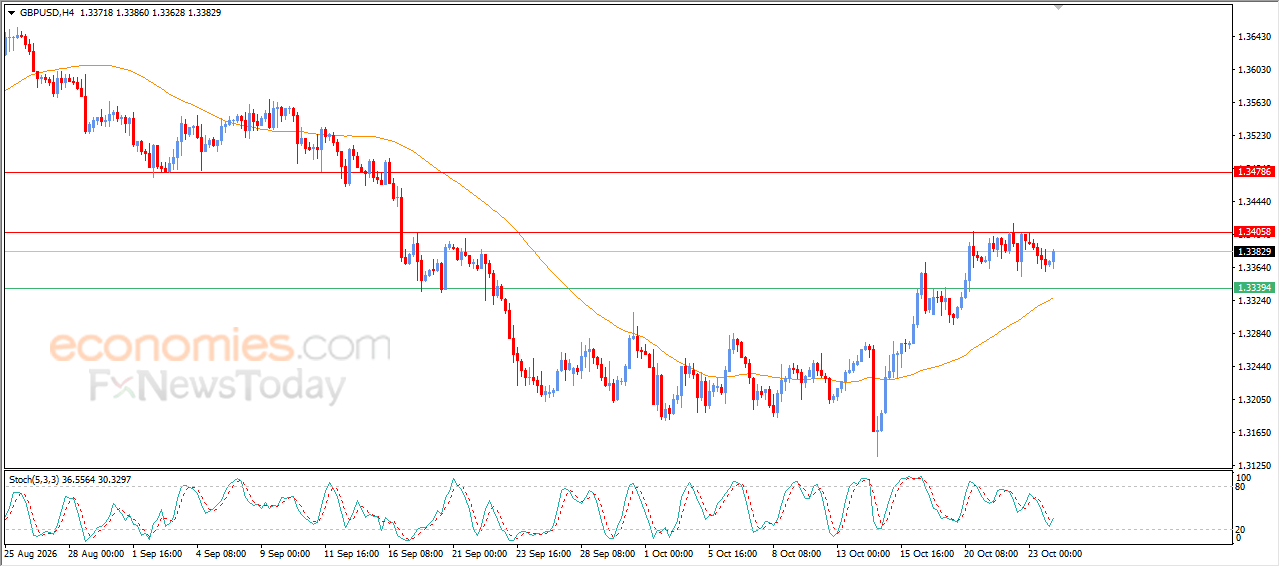
Task: Click the 1.32840 price axis label
Action: pos(1254,334)
